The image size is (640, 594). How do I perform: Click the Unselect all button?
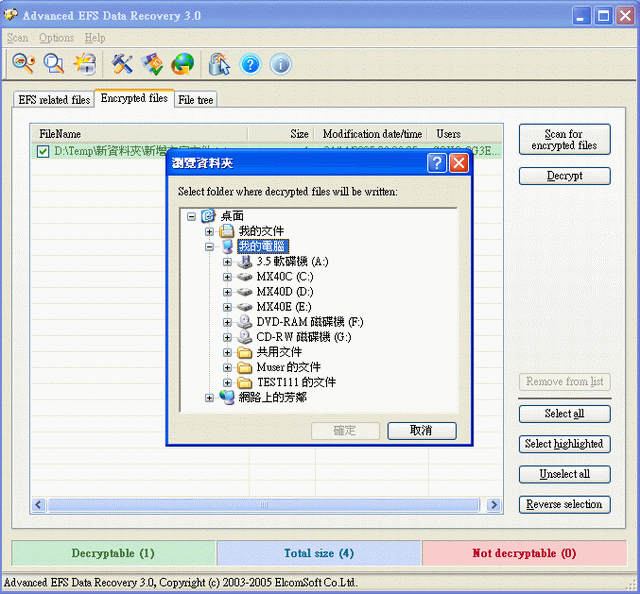point(564,474)
